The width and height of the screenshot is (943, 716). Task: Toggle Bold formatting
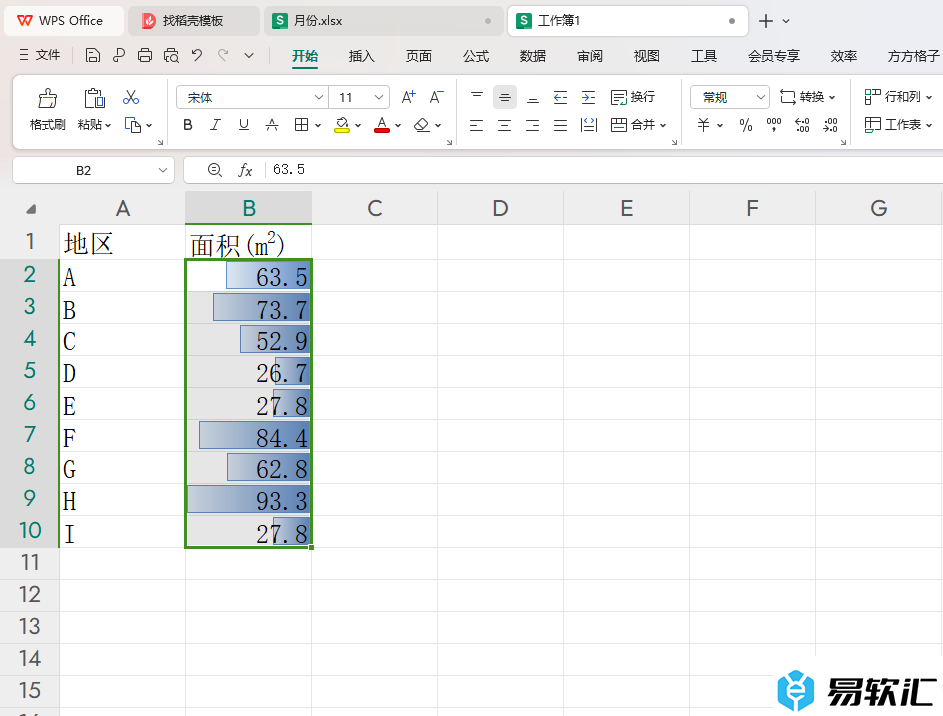[x=188, y=125]
